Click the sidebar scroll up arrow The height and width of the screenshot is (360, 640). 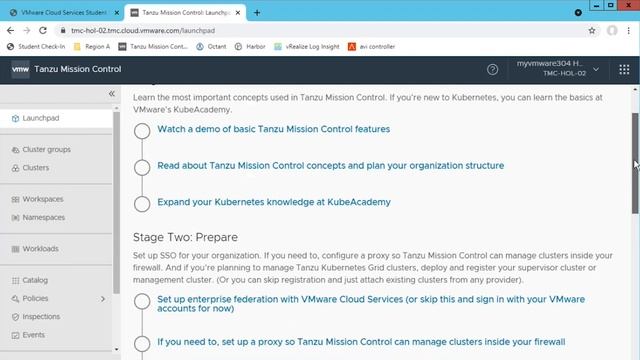pos(116,108)
